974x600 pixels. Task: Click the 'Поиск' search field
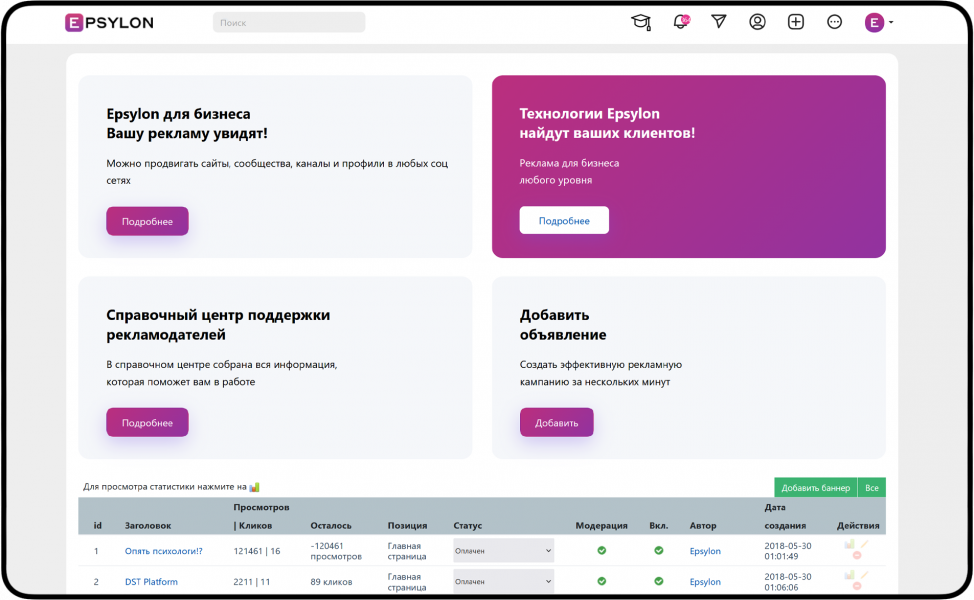(x=289, y=22)
